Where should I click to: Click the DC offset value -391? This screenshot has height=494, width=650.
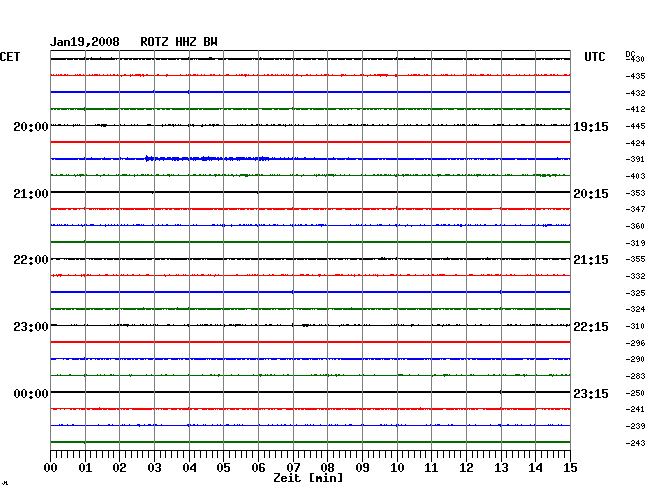(635, 160)
